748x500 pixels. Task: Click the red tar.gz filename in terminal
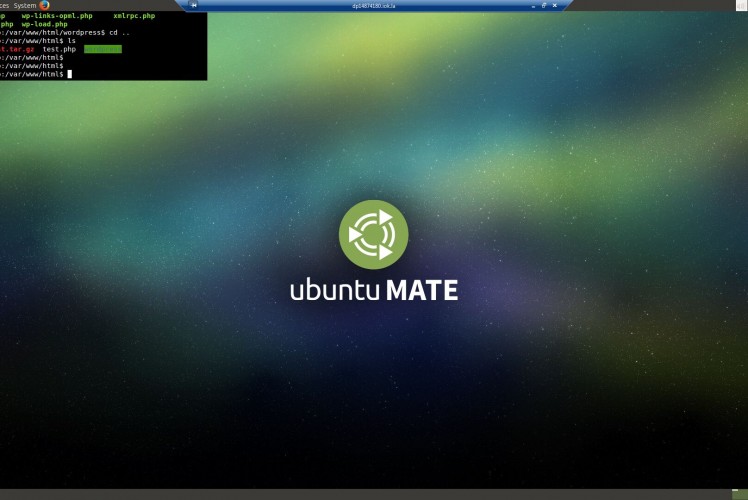[17, 49]
